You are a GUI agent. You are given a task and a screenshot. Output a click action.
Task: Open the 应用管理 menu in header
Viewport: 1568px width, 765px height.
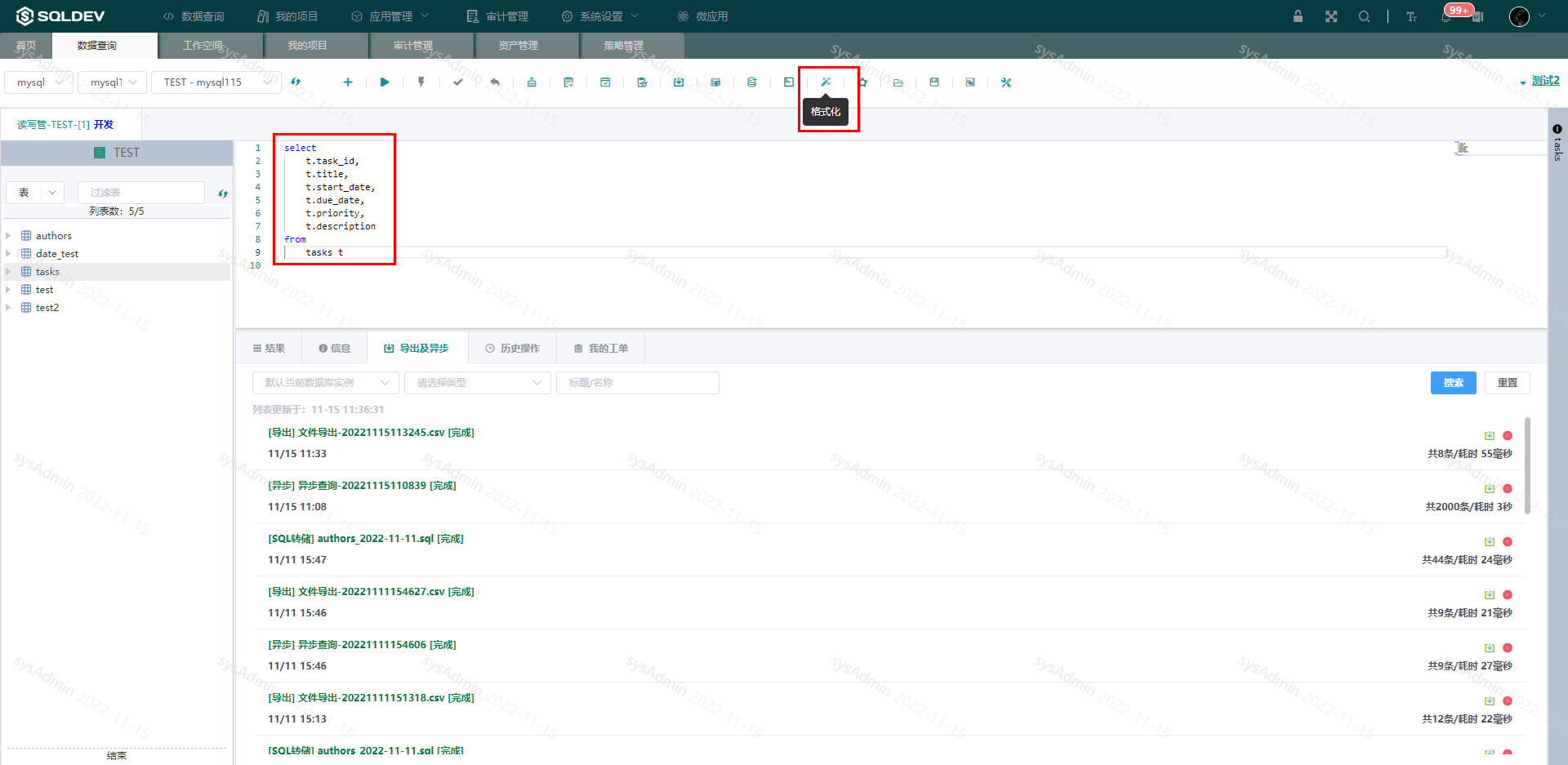pyautogui.click(x=390, y=16)
